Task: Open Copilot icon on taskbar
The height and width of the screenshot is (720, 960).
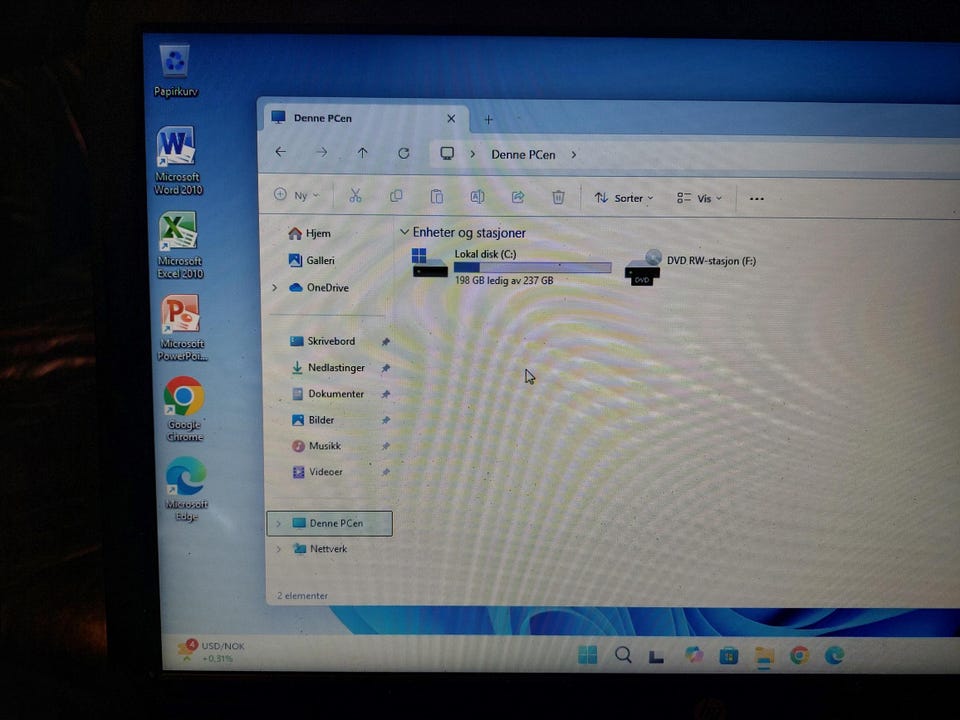Action: 694,655
